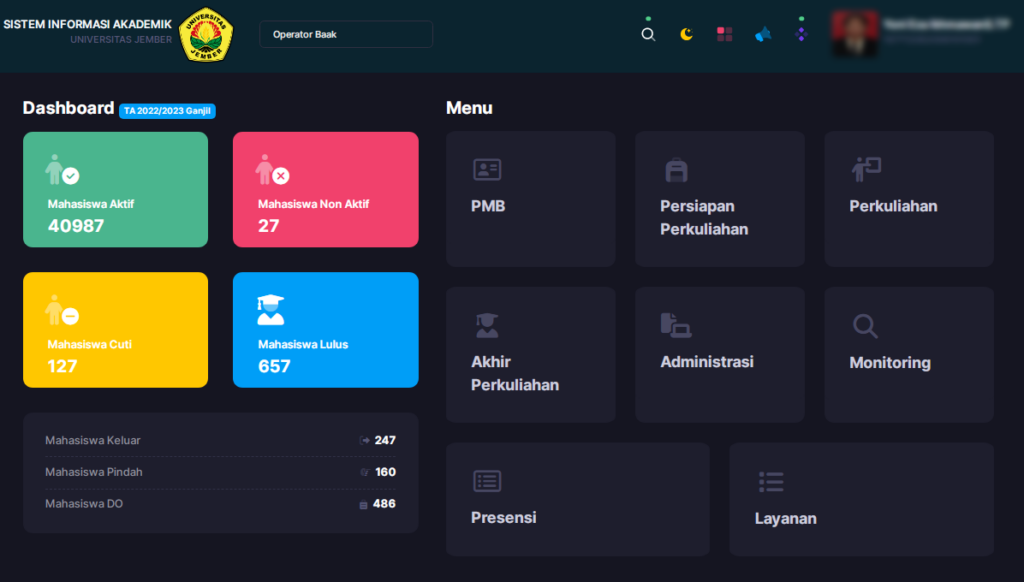This screenshot has width=1024, height=582.
Task: Go to the Administrasi menu tile
Action: tap(719, 354)
